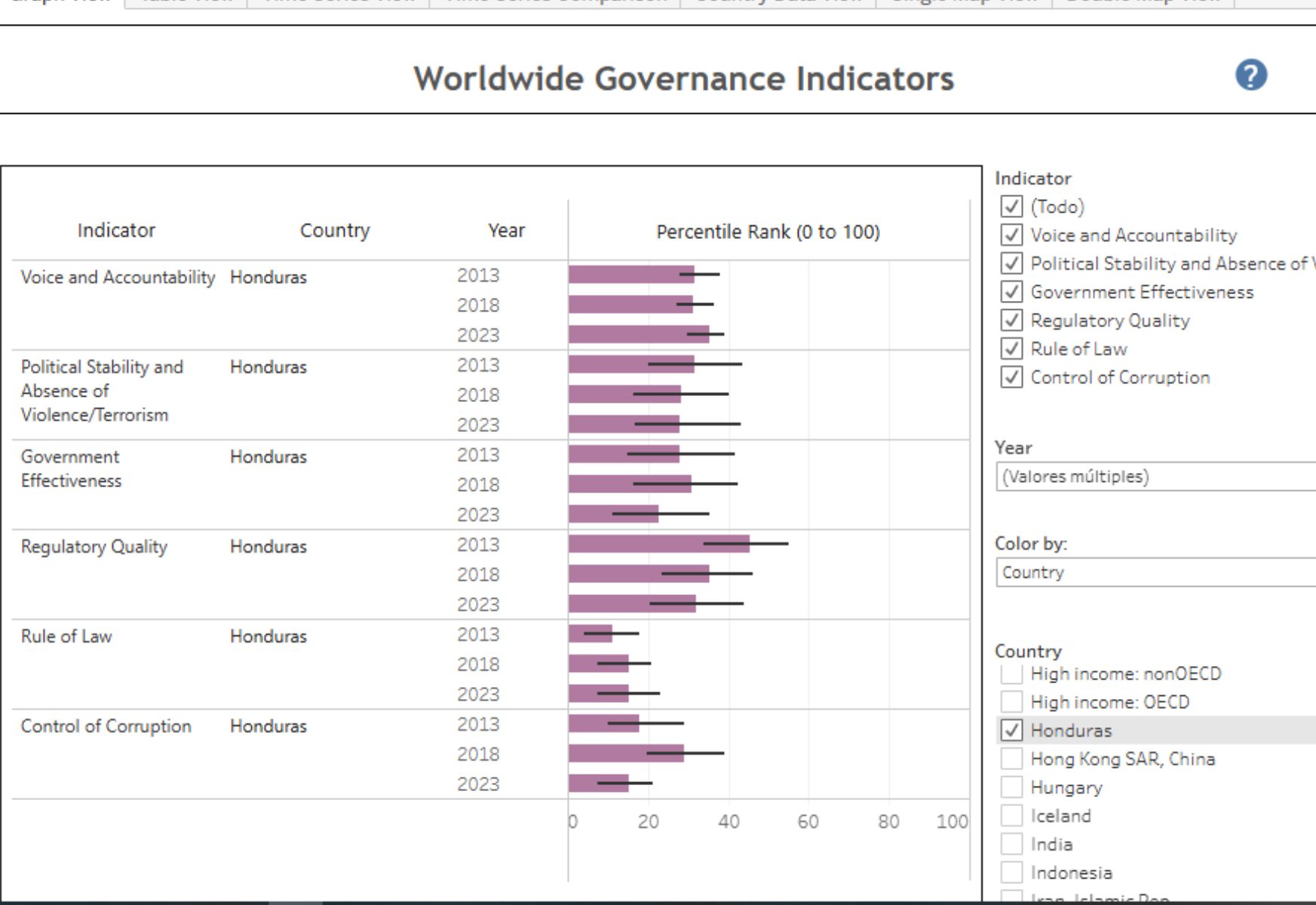The height and width of the screenshot is (905, 1316).
Task: Click Honduras in the Rule of Law row
Action: 268,637
